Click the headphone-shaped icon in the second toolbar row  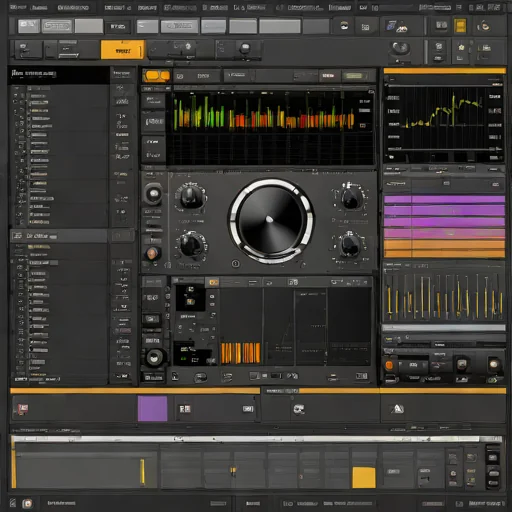[x=400, y=49]
